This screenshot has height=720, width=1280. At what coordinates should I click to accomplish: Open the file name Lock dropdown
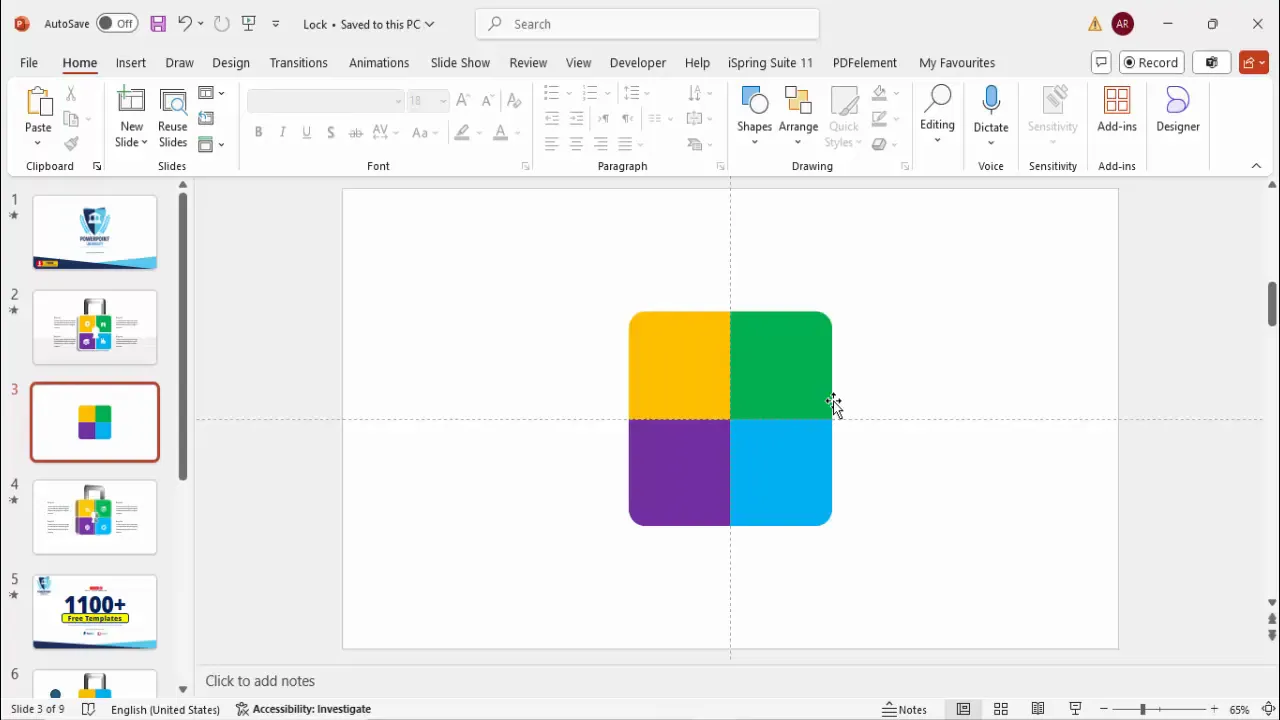tap(368, 24)
